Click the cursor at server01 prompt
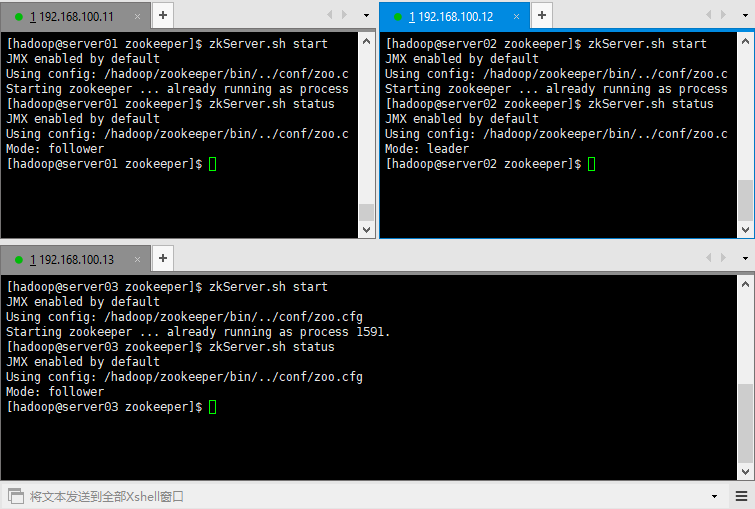Image resolution: width=755 pixels, height=509 pixels. coord(212,164)
